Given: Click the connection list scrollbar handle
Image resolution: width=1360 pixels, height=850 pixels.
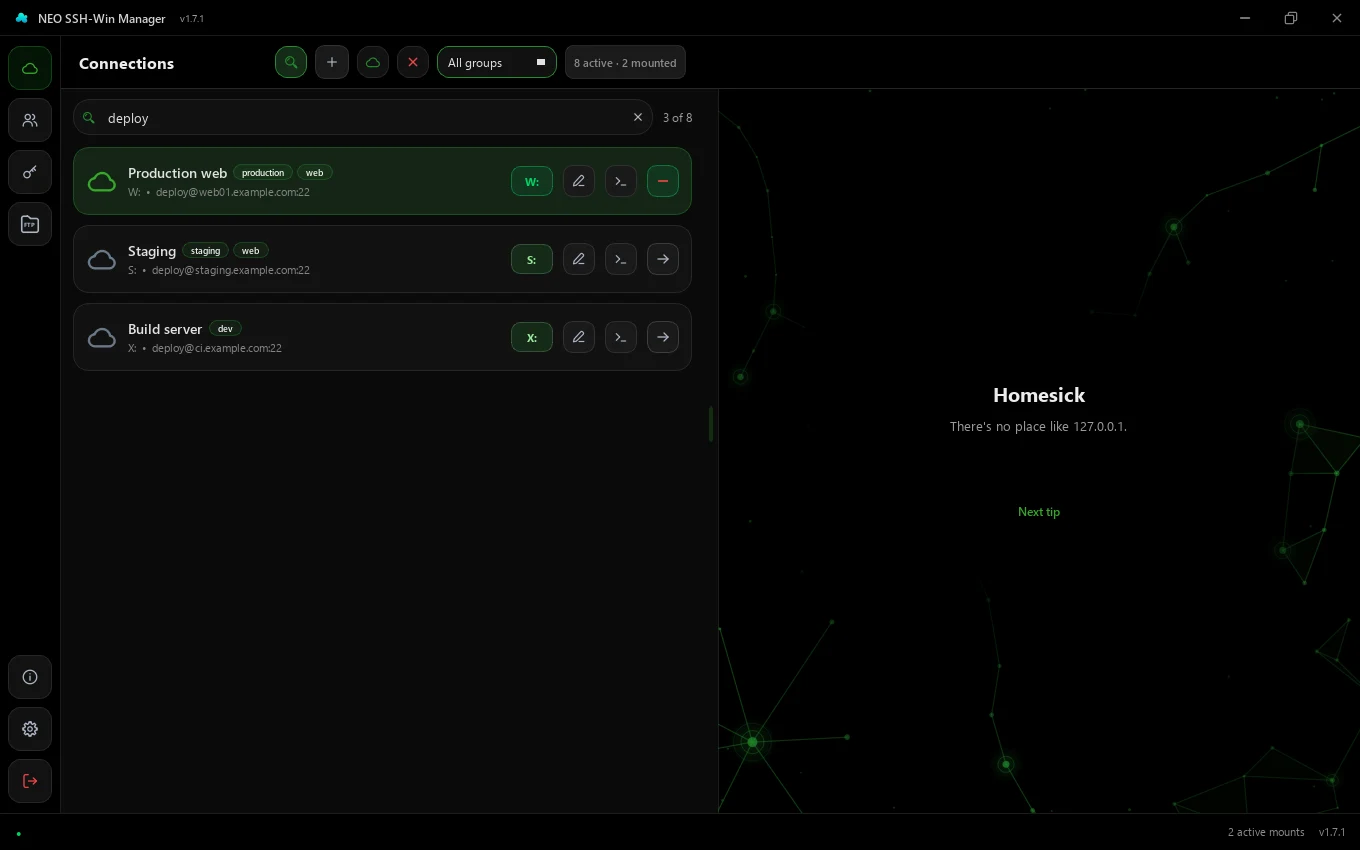Looking at the screenshot, I should click(711, 424).
